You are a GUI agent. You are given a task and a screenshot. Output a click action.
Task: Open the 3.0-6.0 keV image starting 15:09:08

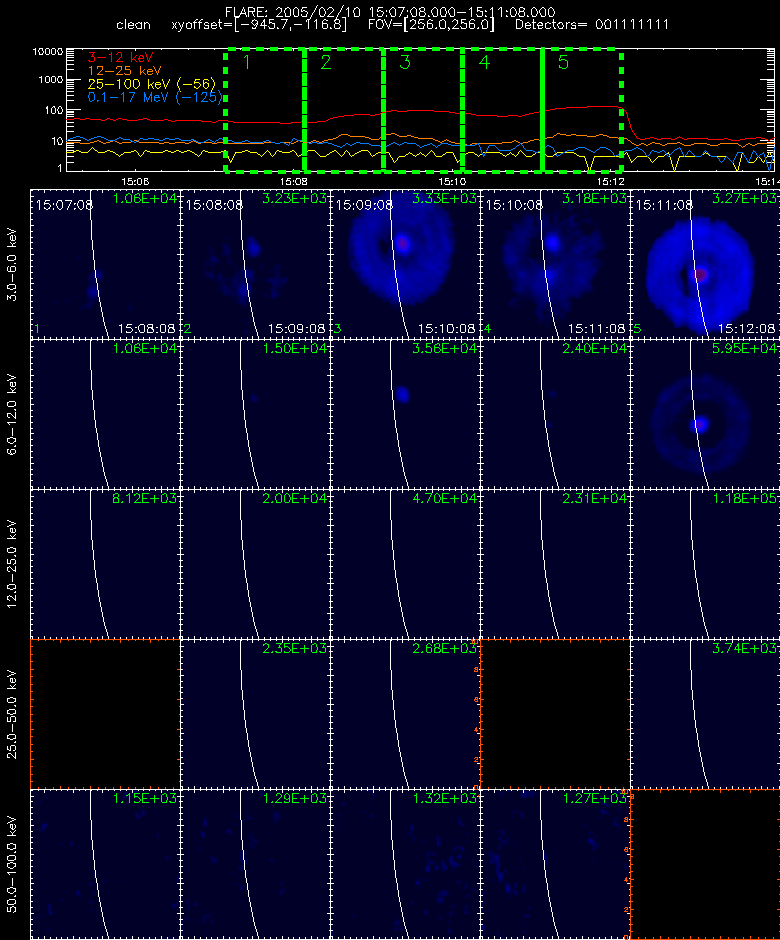tap(405, 264)
